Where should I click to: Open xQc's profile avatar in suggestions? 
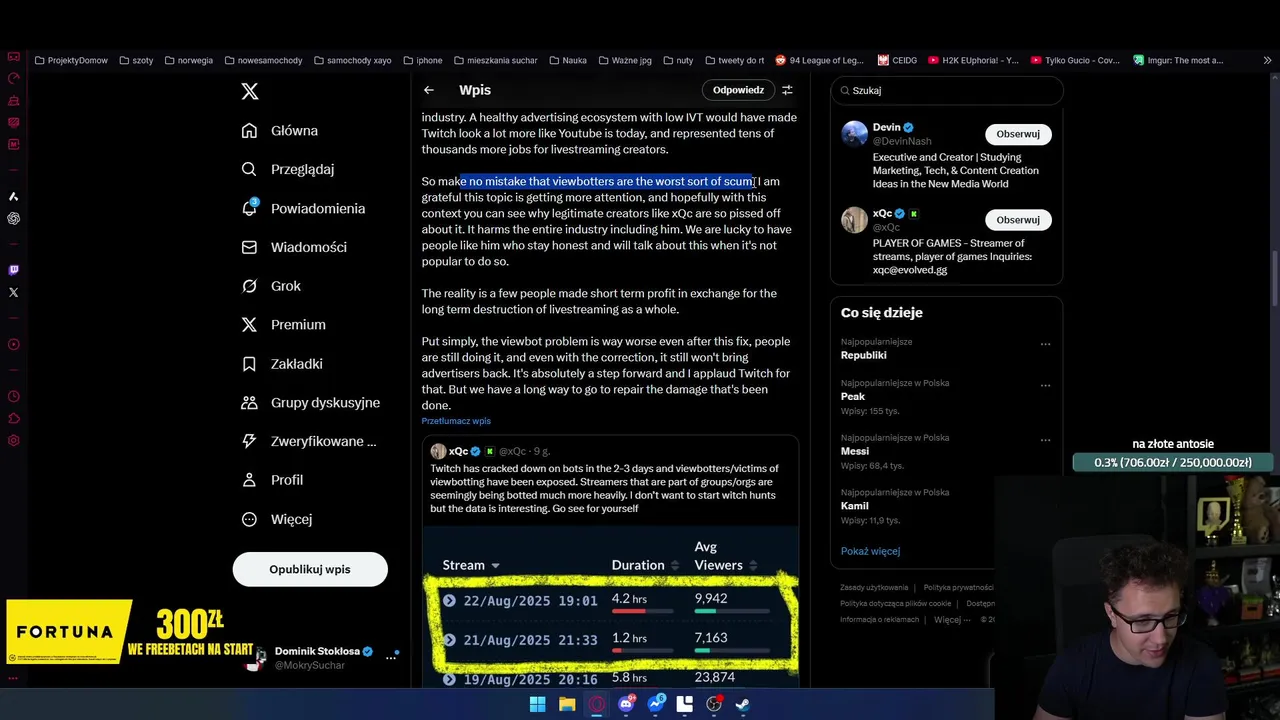pos(854,220)
